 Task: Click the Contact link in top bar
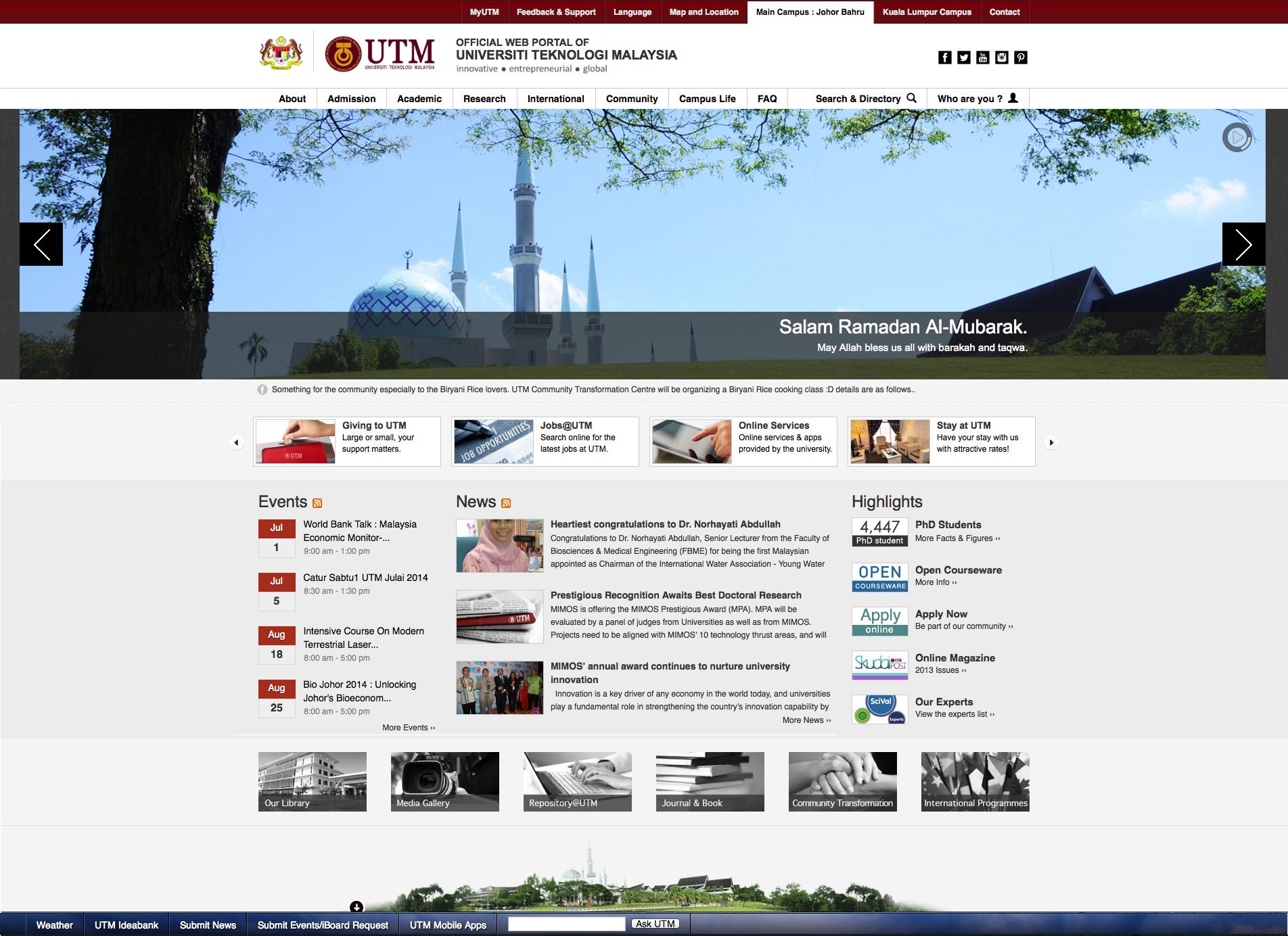[1005, 12]
